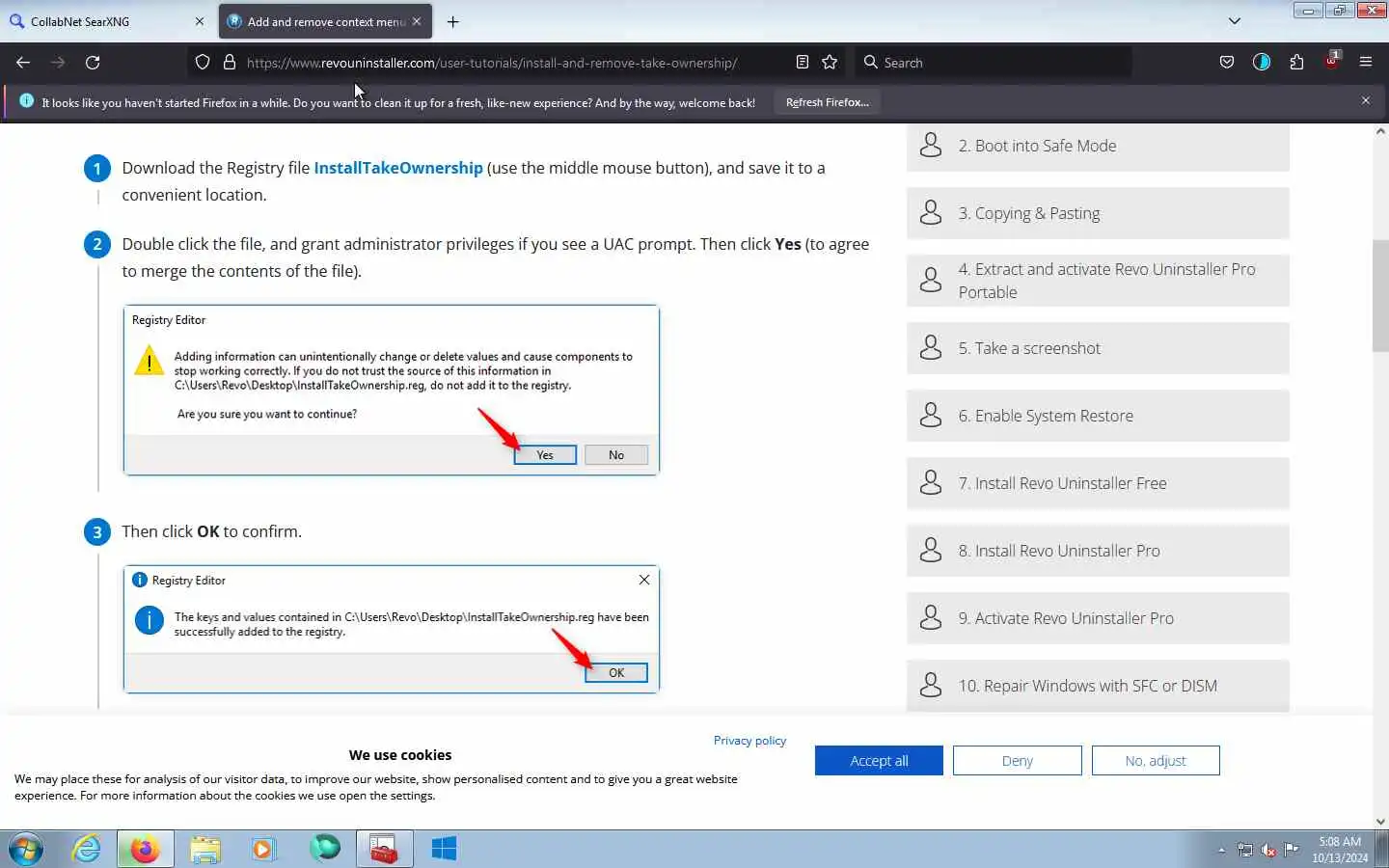Click the page vertical scrollbar thumb
The height and width of the screenshot is (868, 1389).
pyautogui.click(x=1380, y=296)
